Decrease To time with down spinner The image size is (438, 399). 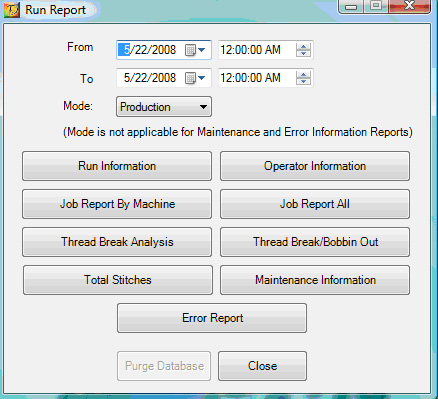pyautogui.click(x=303, y=81)
